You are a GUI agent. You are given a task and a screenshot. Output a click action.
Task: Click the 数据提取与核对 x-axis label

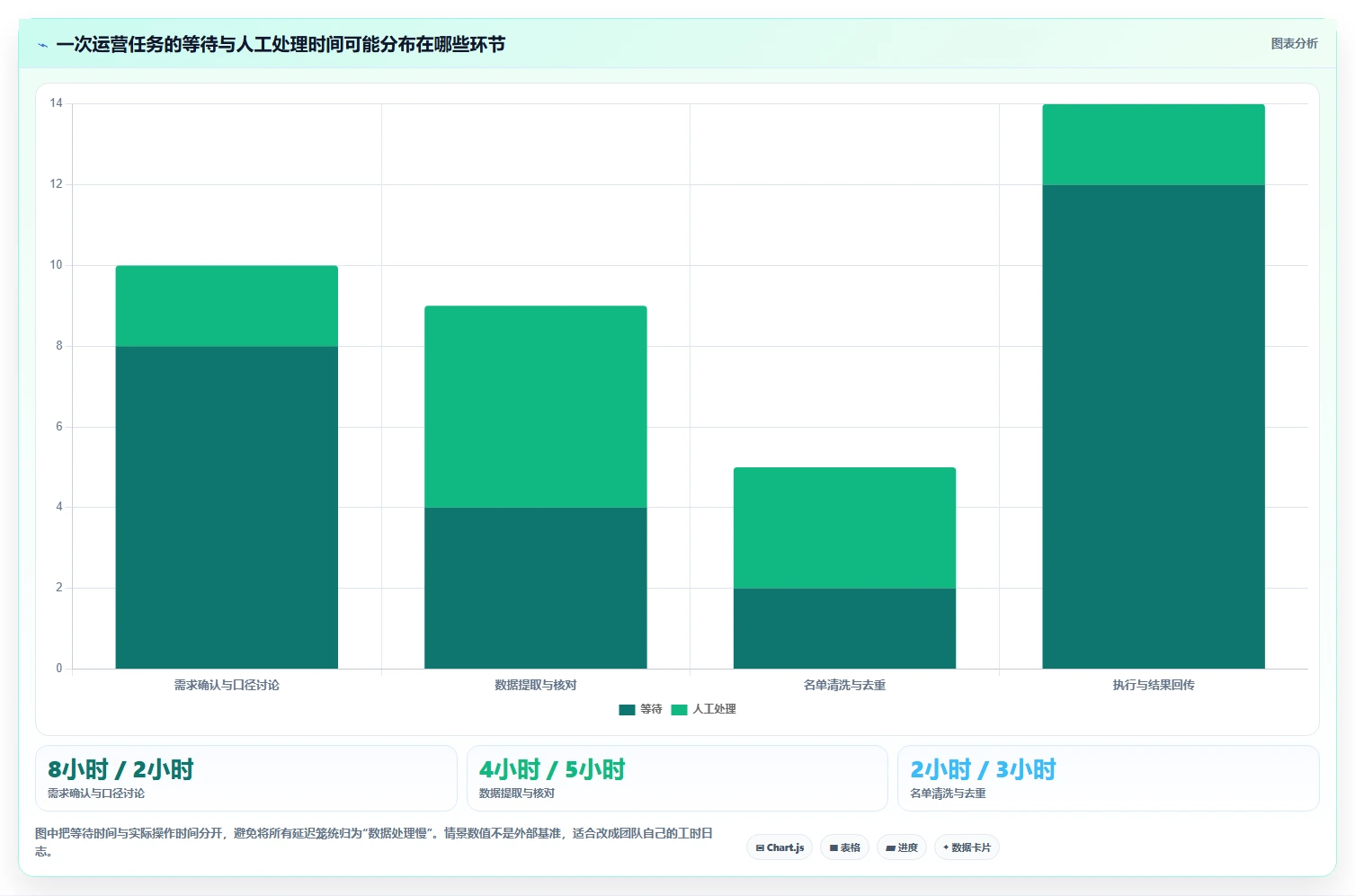[536, 685]
